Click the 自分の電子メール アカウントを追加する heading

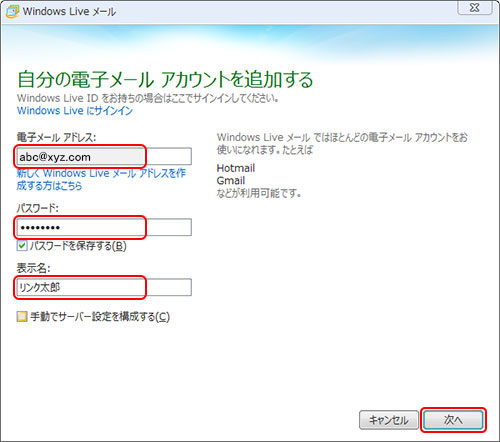tap(165, 80)
